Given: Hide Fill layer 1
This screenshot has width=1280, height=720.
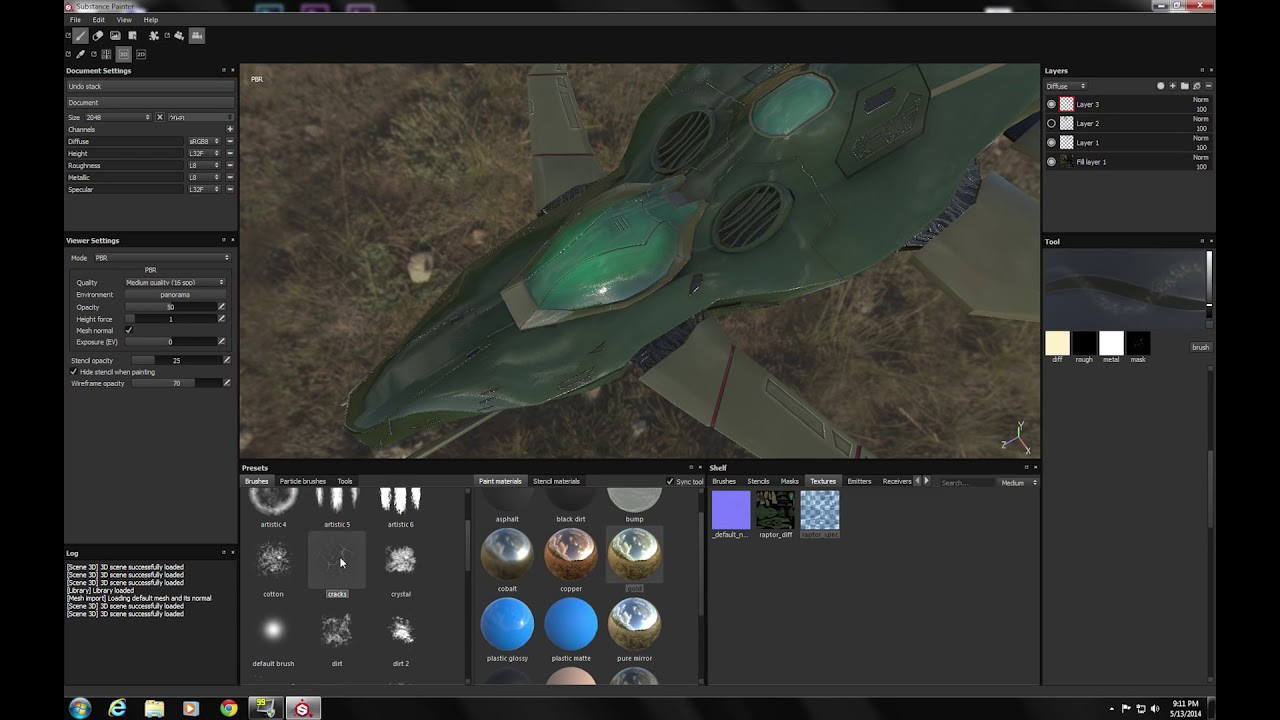Looking at the screenshot, I should 1051,162.
